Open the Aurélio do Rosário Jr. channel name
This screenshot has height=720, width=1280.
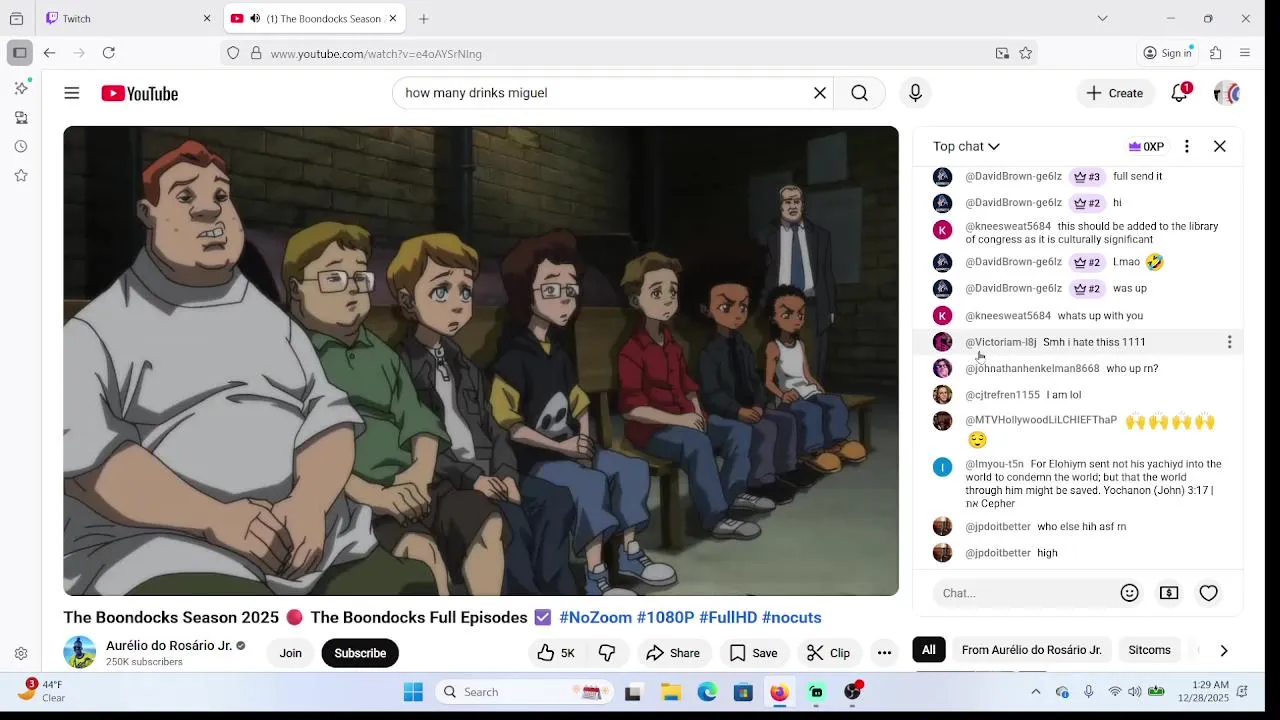point(169,645)
